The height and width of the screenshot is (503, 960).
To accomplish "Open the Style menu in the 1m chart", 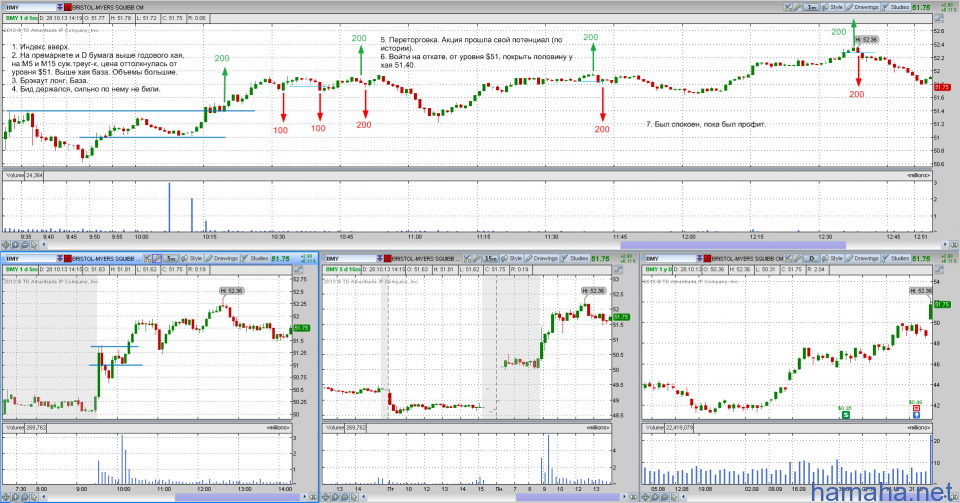I will tap(833, 7).
